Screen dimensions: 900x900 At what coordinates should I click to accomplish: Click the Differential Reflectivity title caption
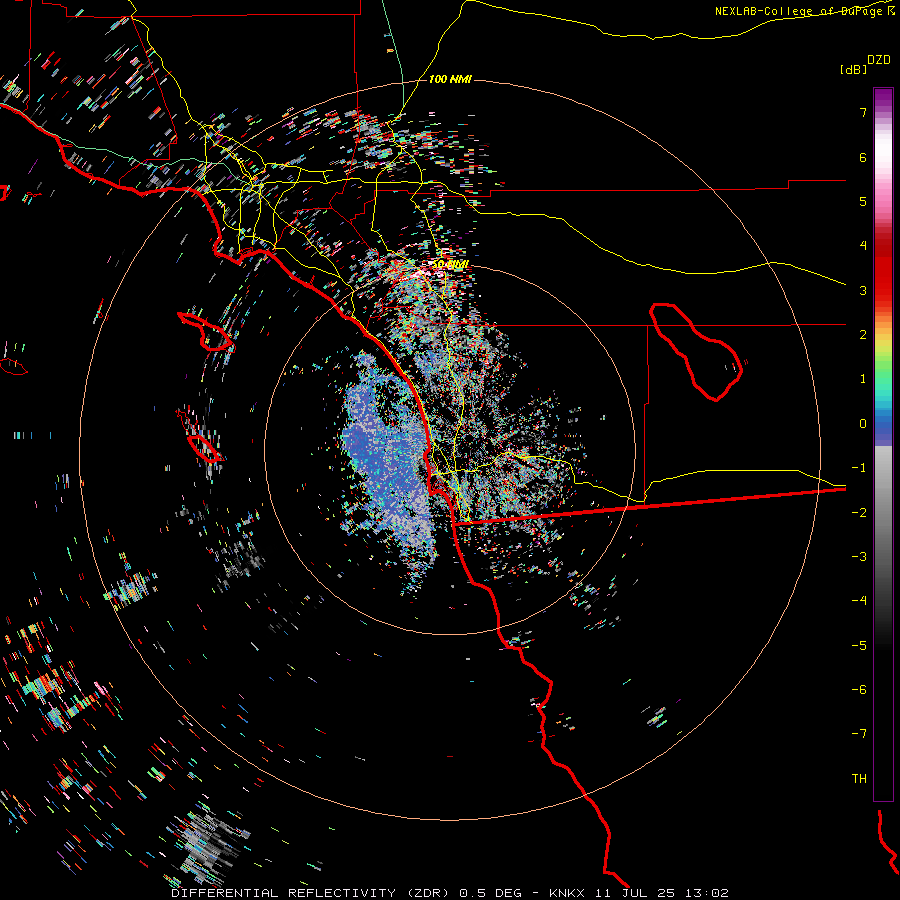[450, 893]
